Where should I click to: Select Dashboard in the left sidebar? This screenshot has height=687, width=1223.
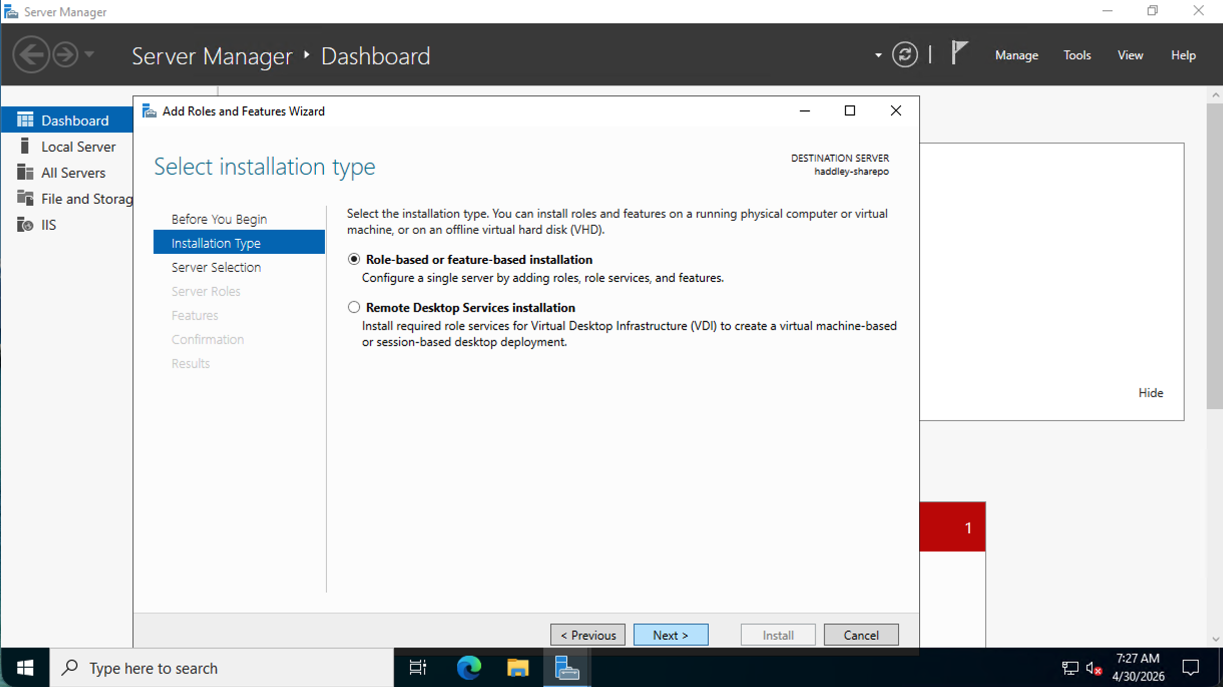coord(67,120)
